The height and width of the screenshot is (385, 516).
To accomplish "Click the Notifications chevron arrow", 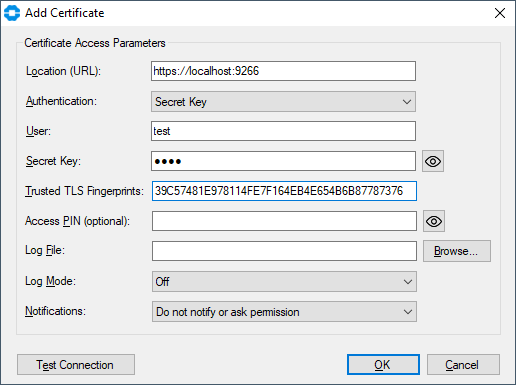I will [x=408, y=312].
